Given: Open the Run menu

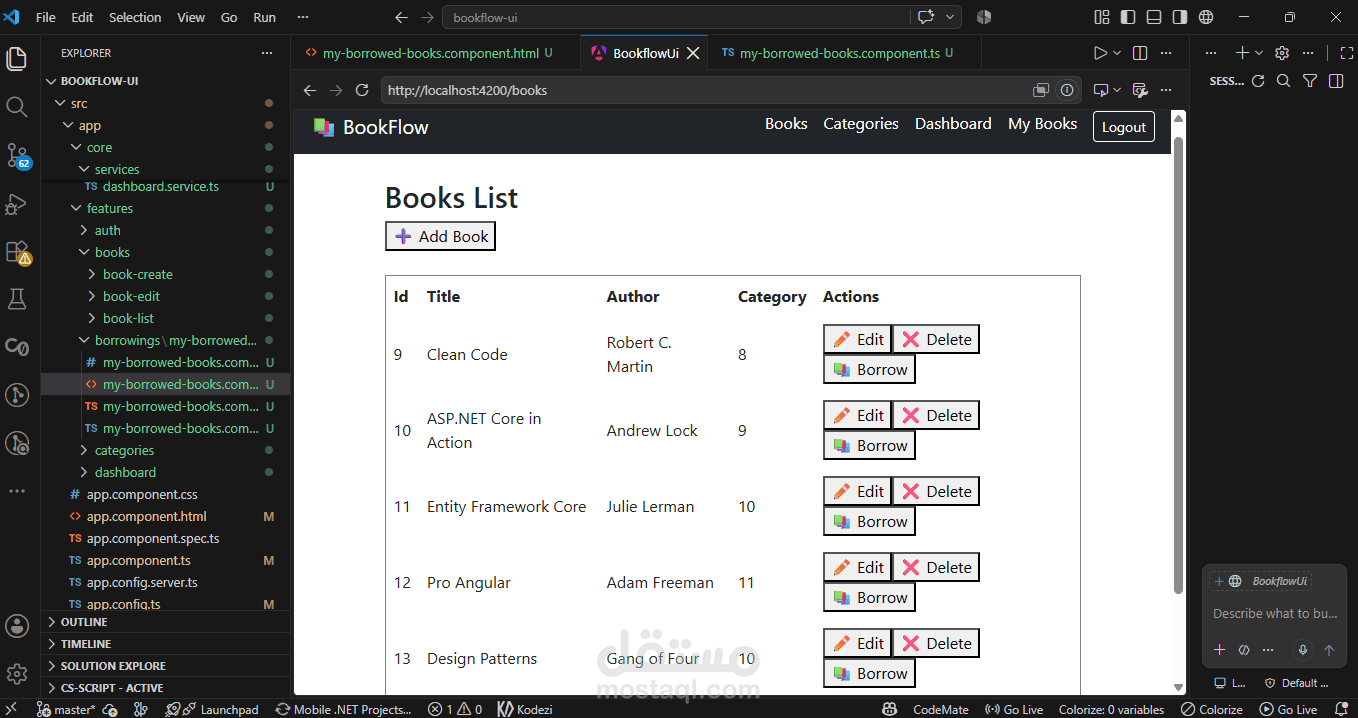Looking at the screenshot, I should tap(264, 17).
